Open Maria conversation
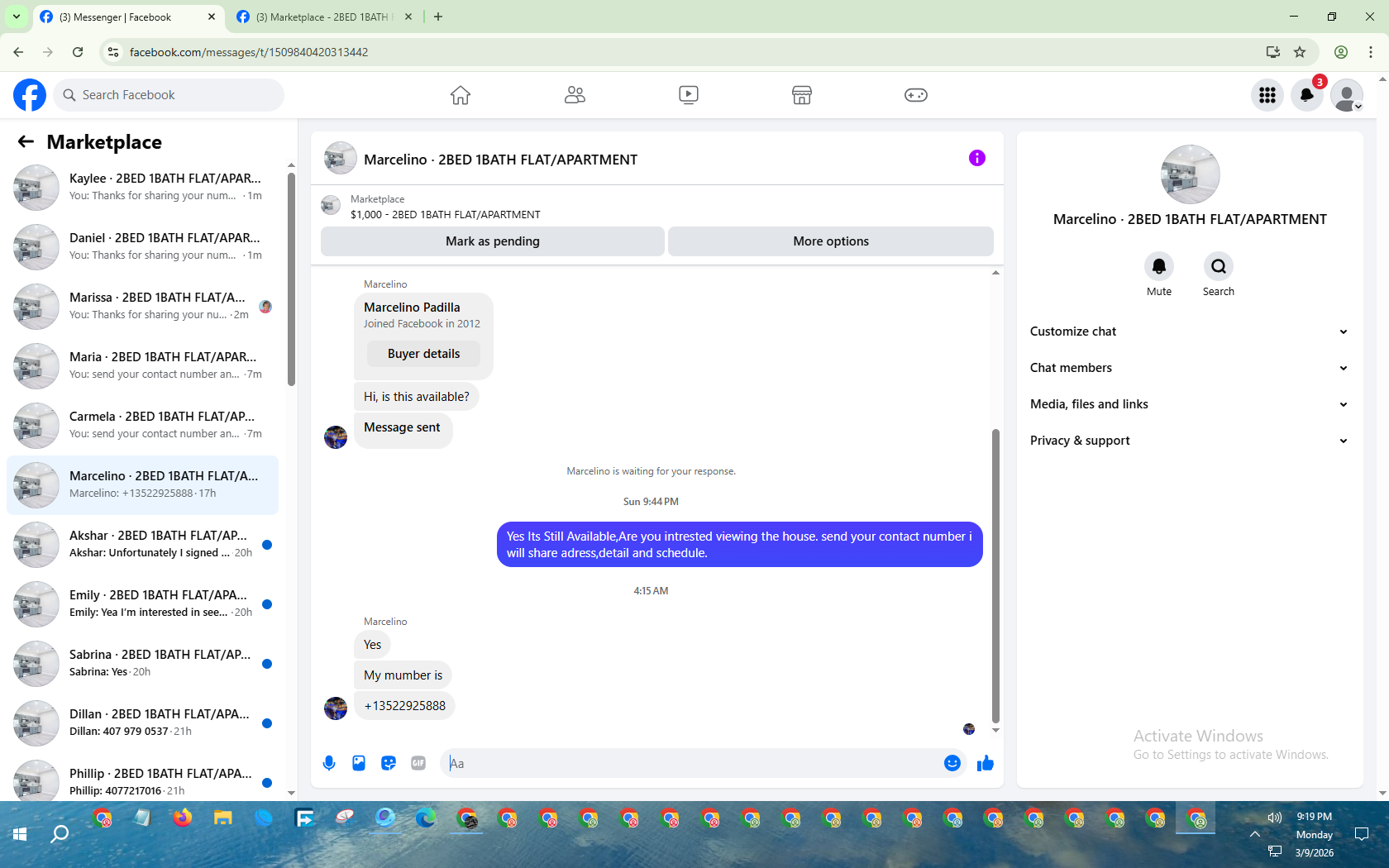The height and width of the screenshot is (868, 1389). pos(143,366)
